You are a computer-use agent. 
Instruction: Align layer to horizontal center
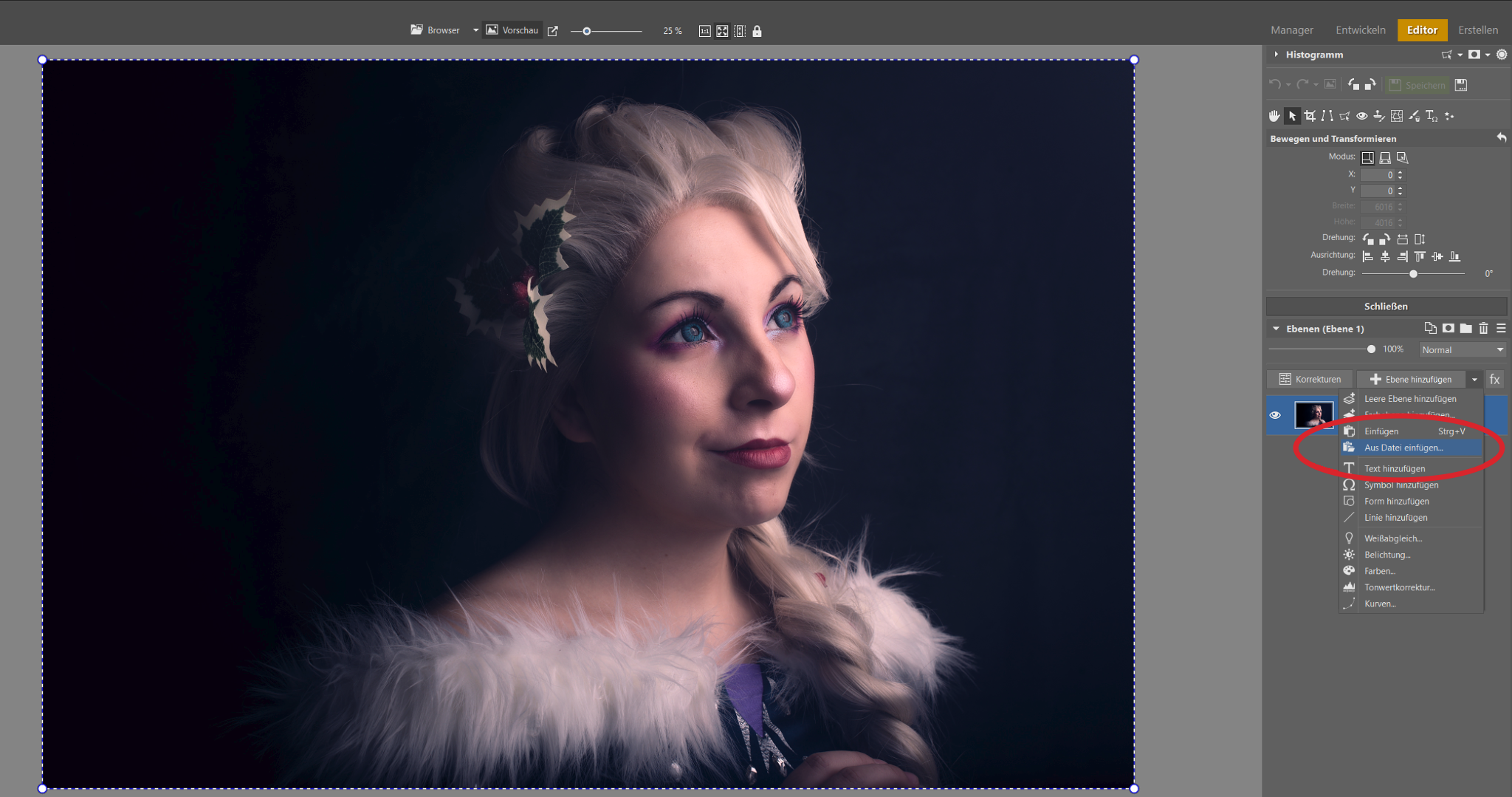pos(1385,256)
